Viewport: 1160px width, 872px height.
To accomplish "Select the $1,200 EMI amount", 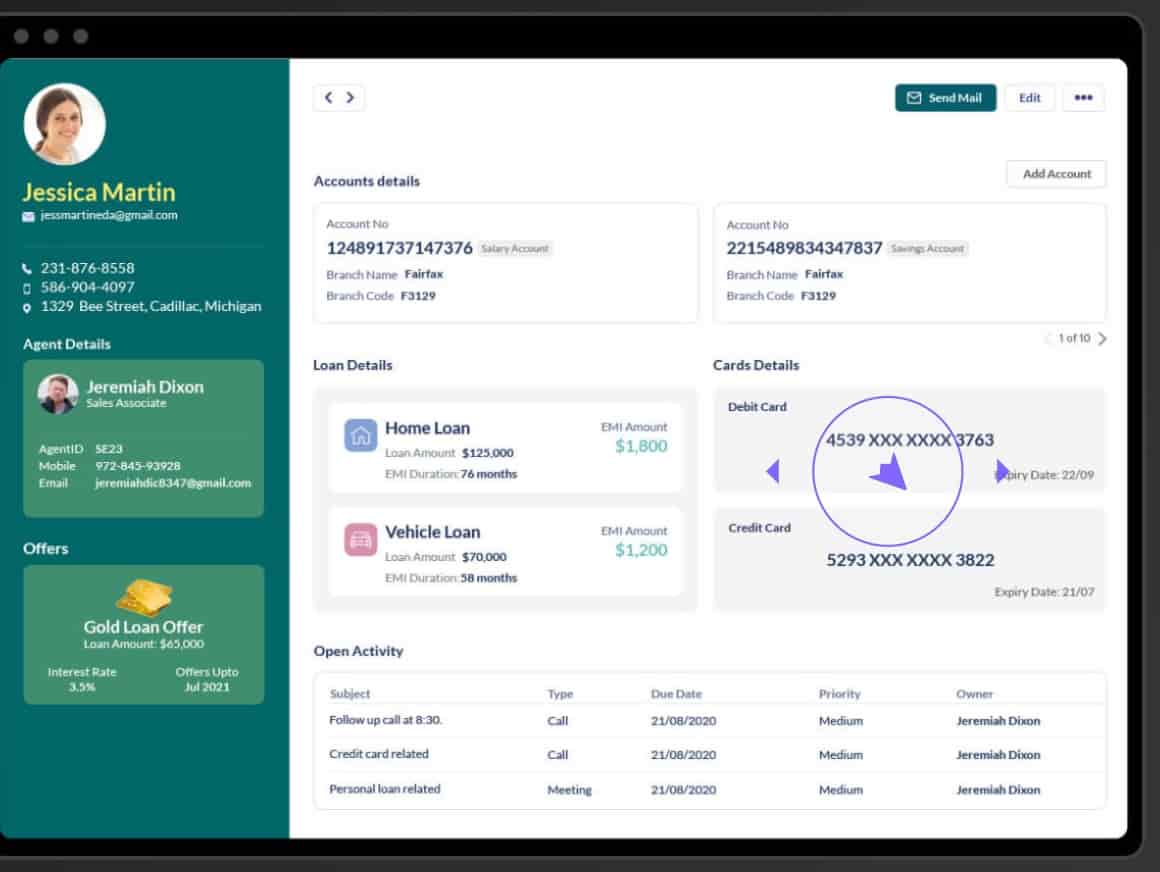I will click(x=641, y=550).
